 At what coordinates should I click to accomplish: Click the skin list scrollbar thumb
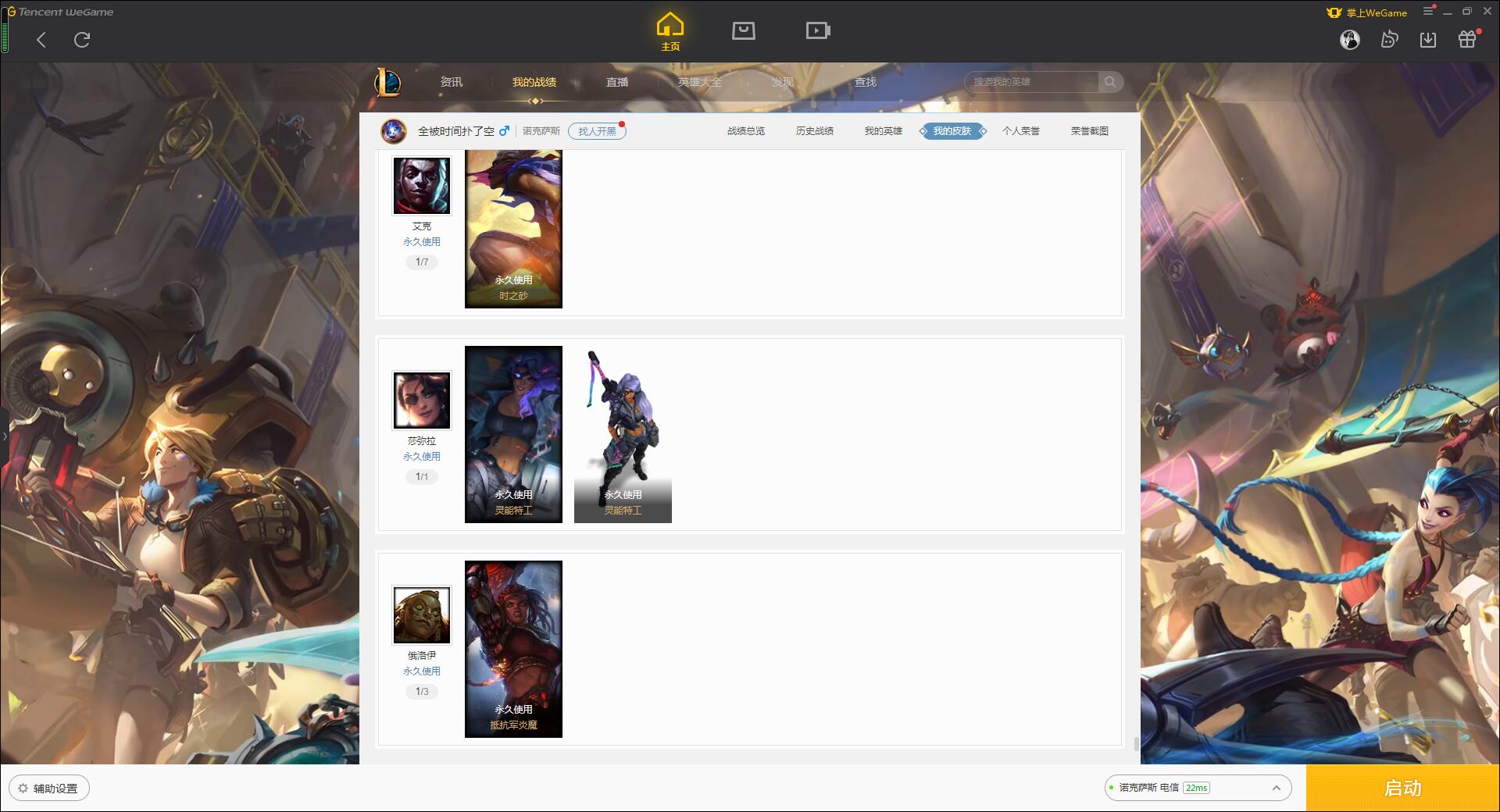[1136, 743]
